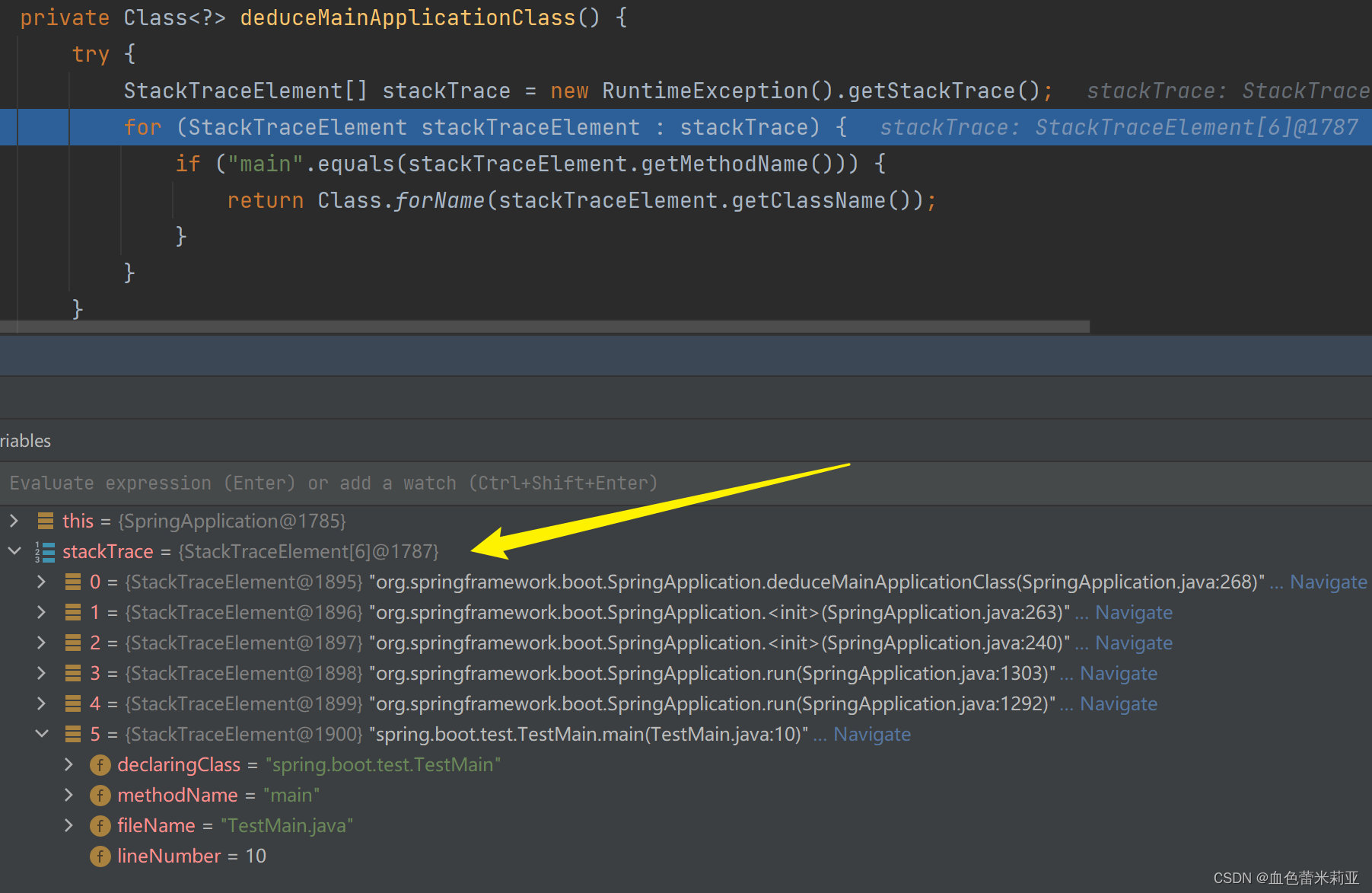The width and height of the screenshot is (1372, 893).
Task: Expand the fileName field
Action: pos(69,825)
